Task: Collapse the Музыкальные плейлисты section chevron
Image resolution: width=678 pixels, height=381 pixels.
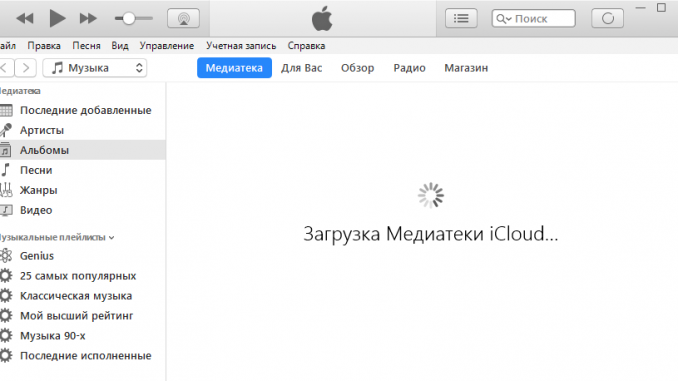Action: pos(112,237)
